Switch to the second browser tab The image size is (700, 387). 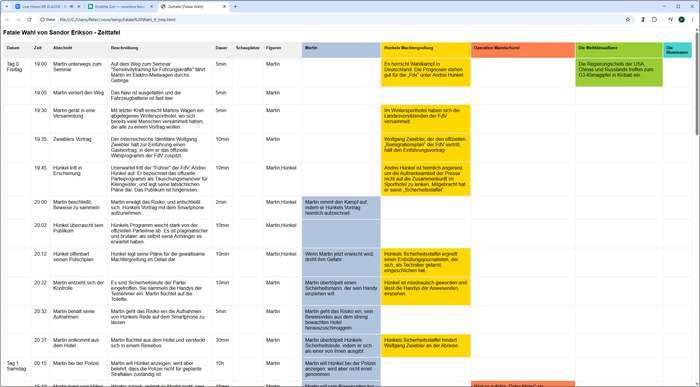pos(121,7)
